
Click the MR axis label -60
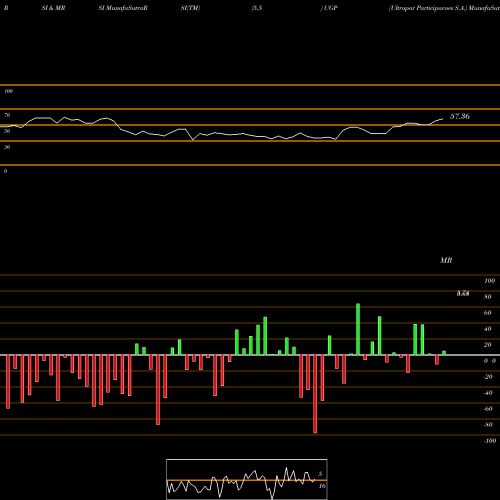488,409
